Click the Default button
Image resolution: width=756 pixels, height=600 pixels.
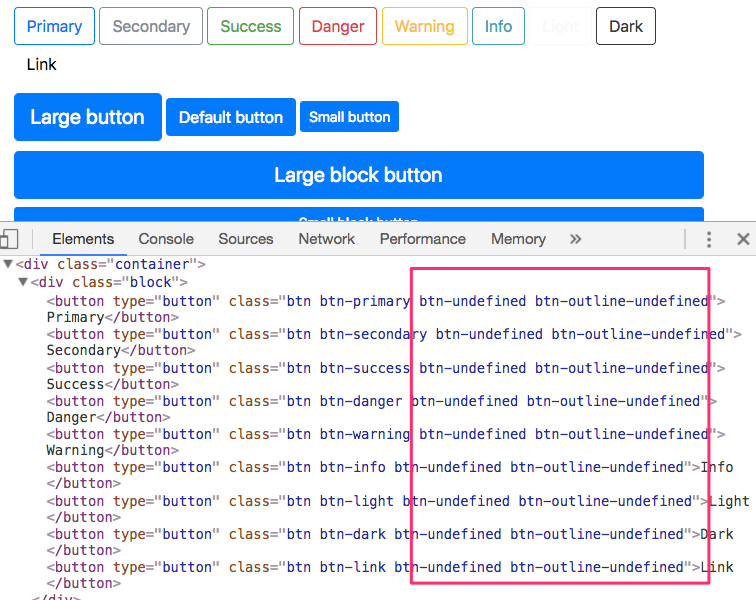tap(231, 117)
